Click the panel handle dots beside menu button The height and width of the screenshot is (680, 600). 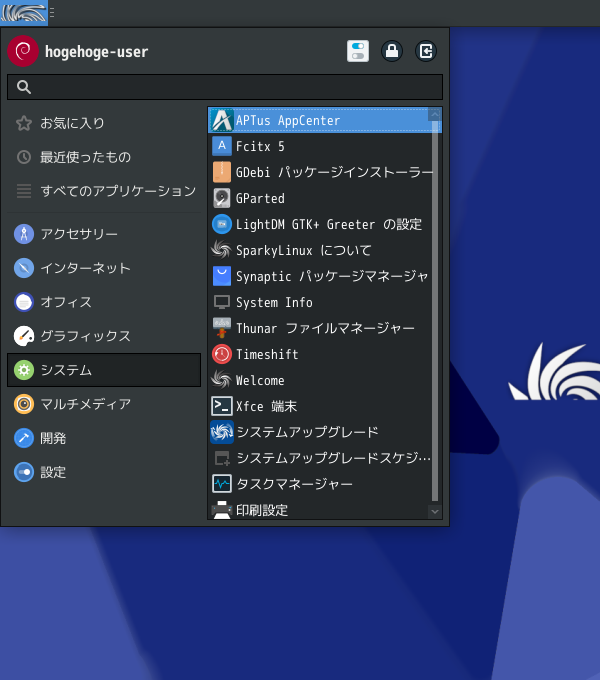pyautogui.click(x=52, y=13)
